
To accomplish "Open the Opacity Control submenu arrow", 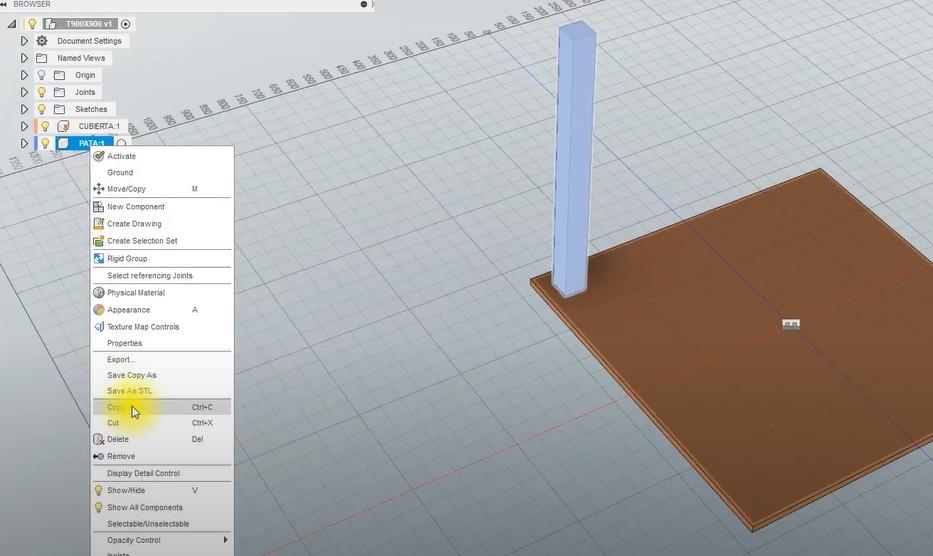I will pyautogui.click(x=226, y=540).
